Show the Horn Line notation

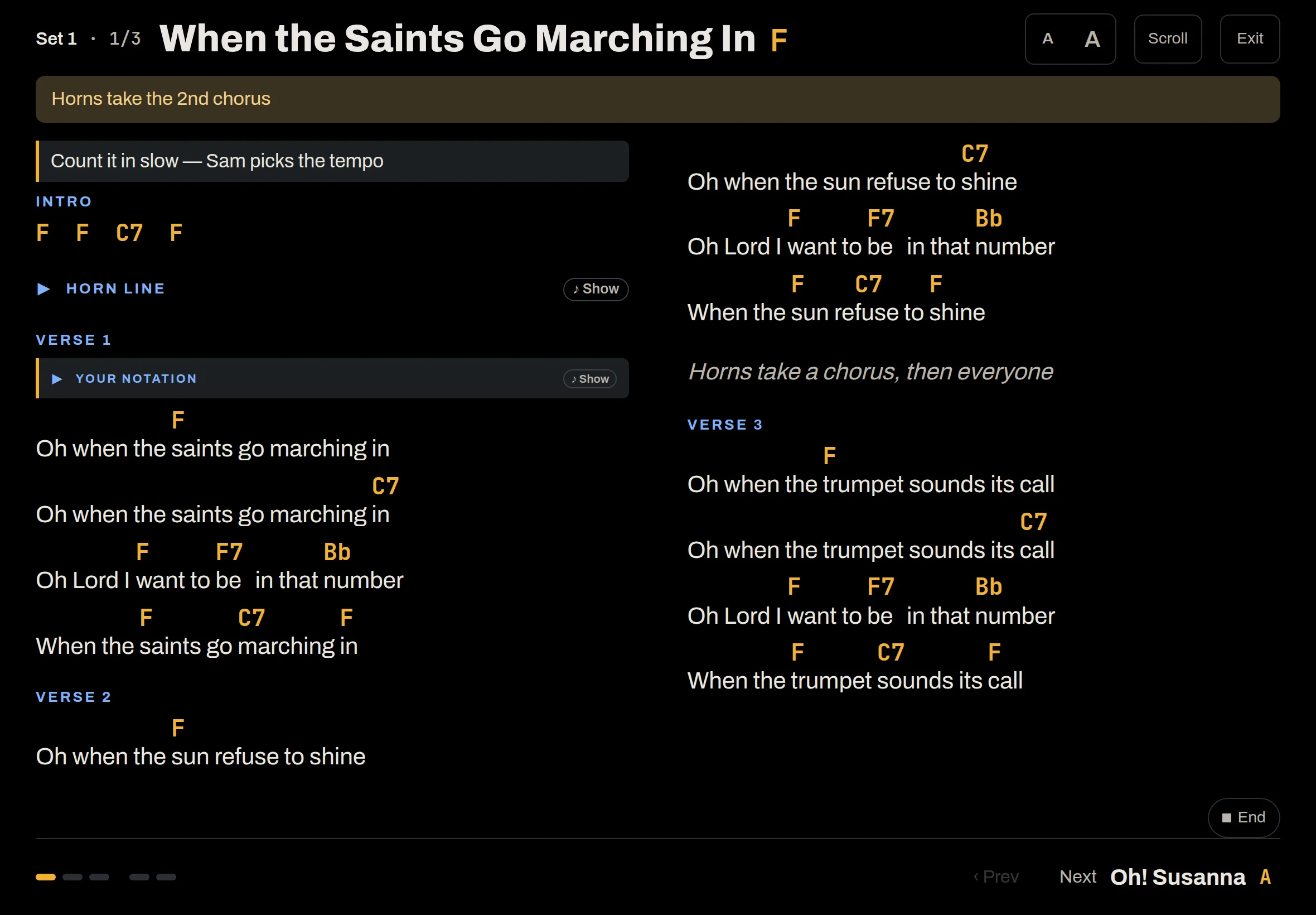pos(596,289)
